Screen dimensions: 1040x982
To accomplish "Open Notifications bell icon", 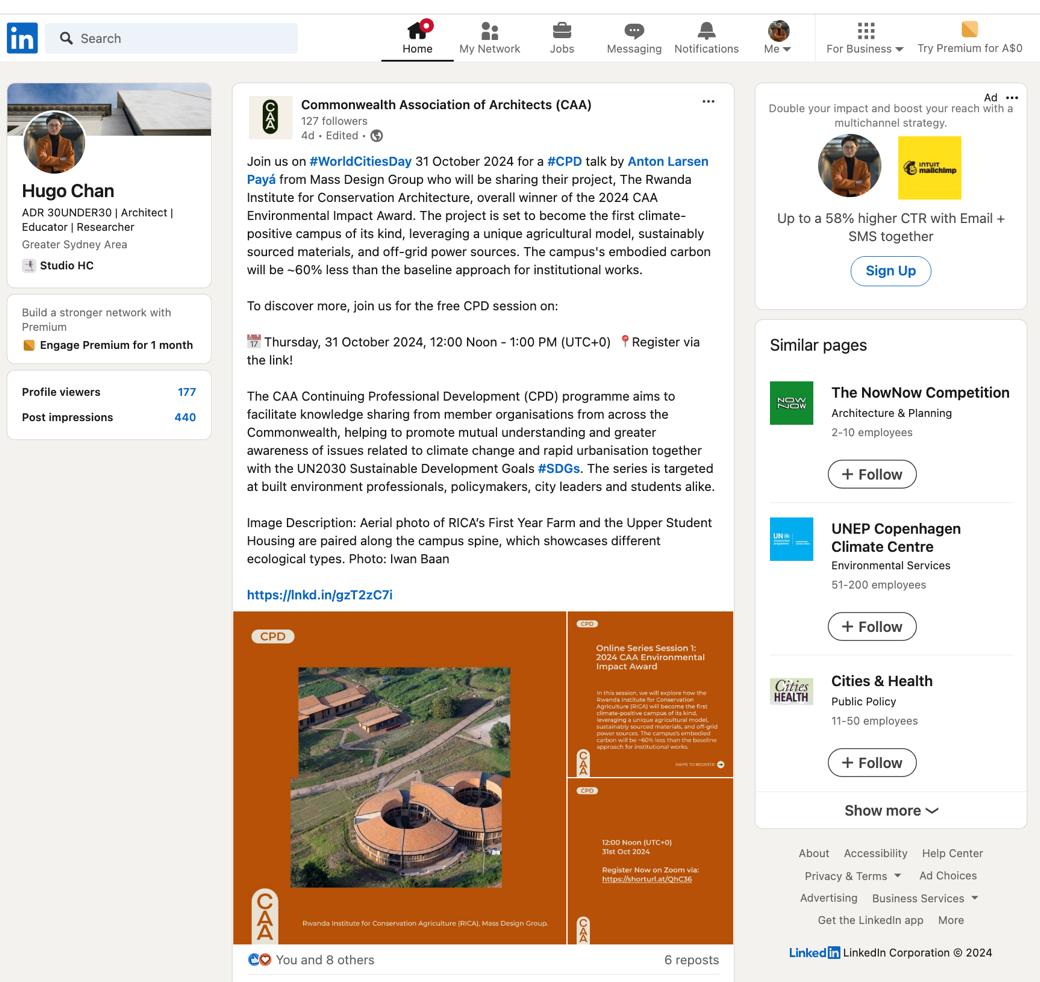I will (706, 31).
